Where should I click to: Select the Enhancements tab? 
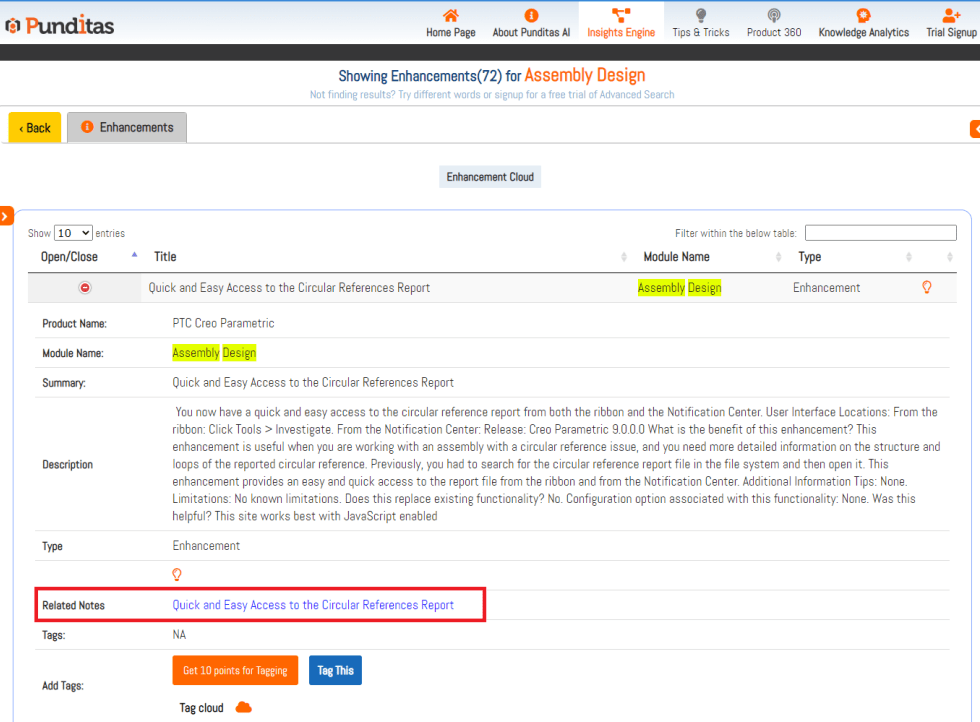point(127,127)
